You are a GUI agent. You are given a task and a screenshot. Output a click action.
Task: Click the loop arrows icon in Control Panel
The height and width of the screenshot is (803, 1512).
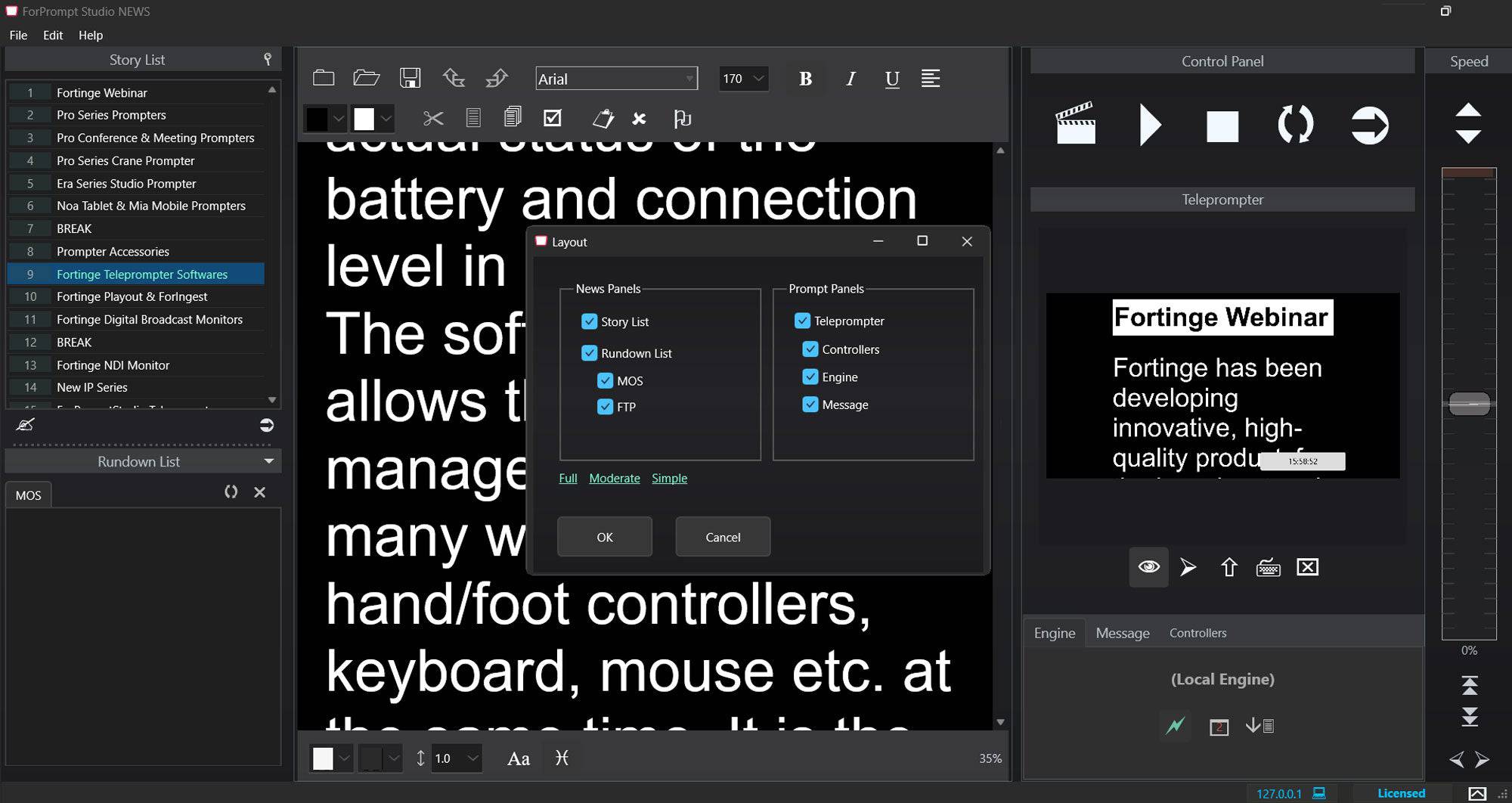point(1295,125)
